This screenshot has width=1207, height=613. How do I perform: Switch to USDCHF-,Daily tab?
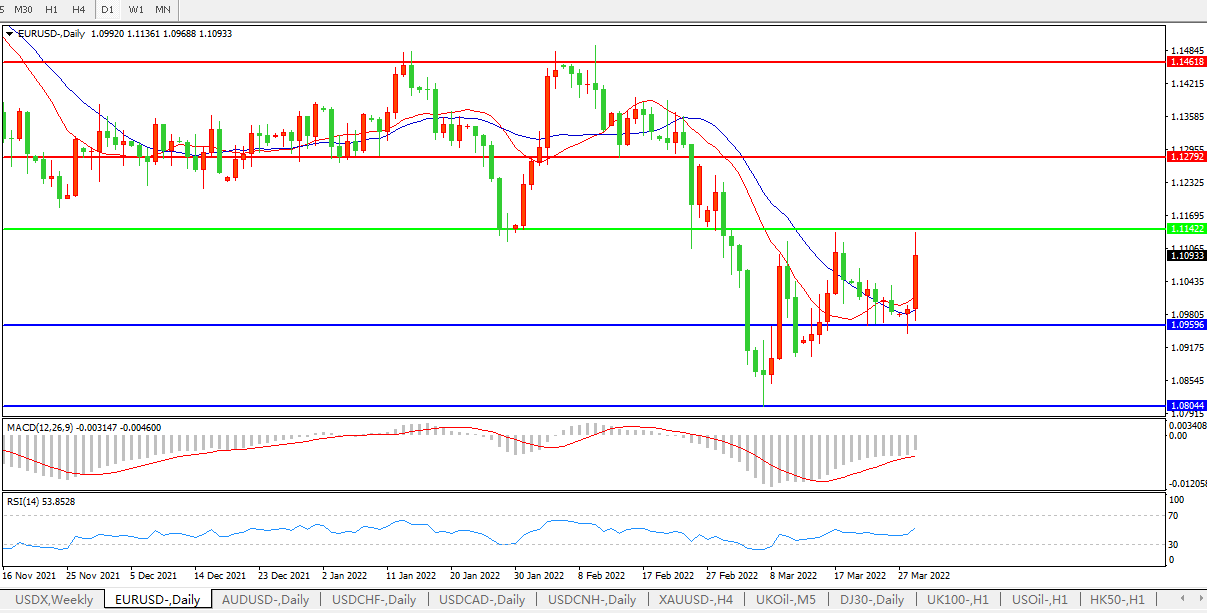374,600
